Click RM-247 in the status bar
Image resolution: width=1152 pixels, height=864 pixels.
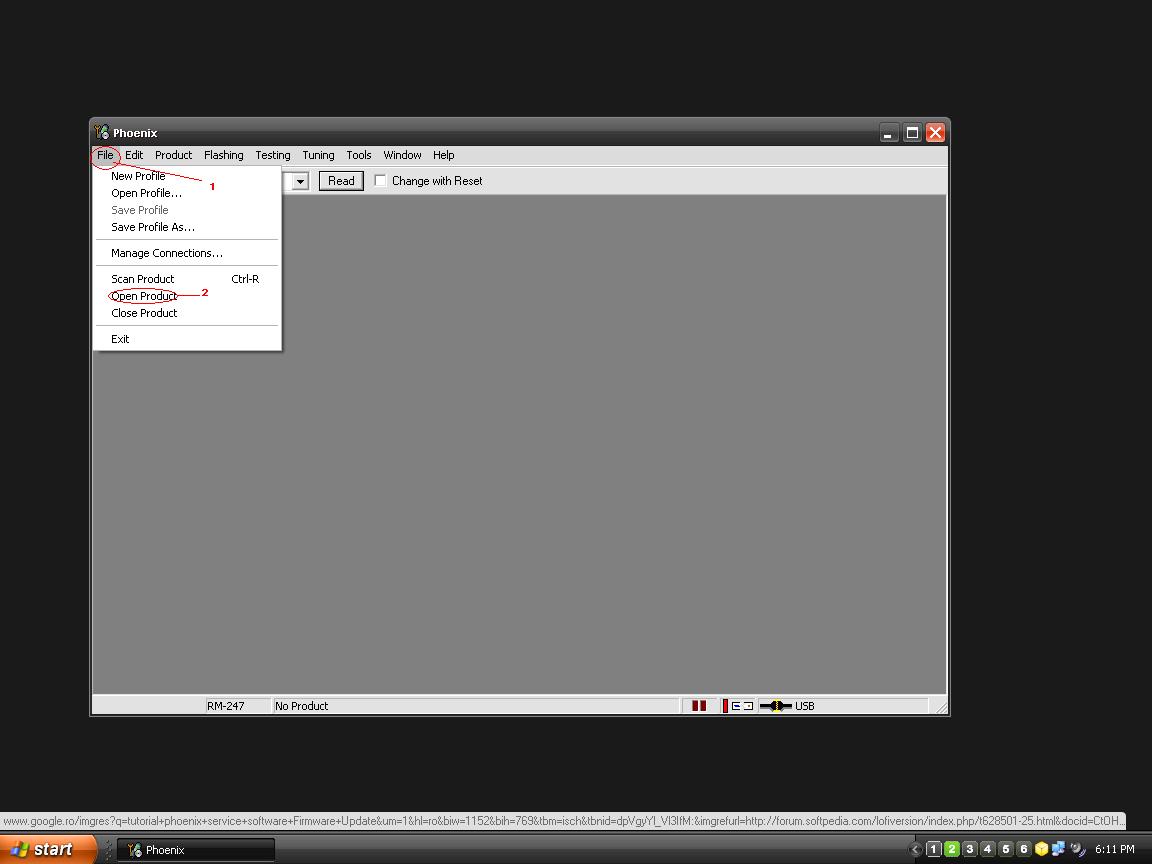click(x=226, y=706)
